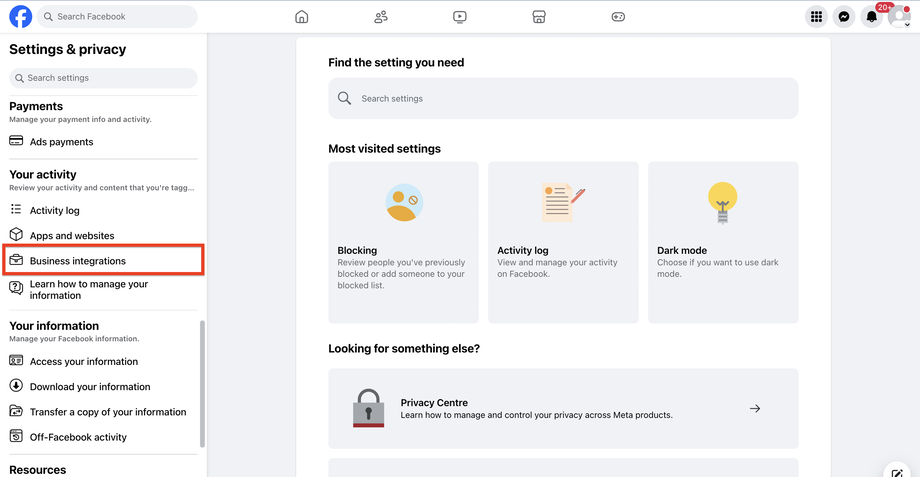
Task: Select Apps and websites
Action: point(71,236)
